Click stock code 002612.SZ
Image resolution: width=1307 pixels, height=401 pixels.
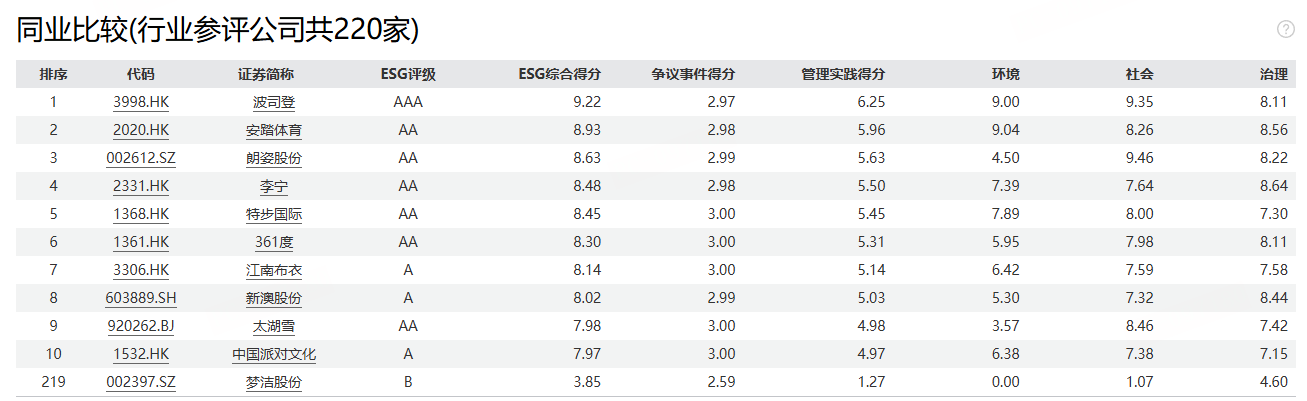click(x=141, y=158)
